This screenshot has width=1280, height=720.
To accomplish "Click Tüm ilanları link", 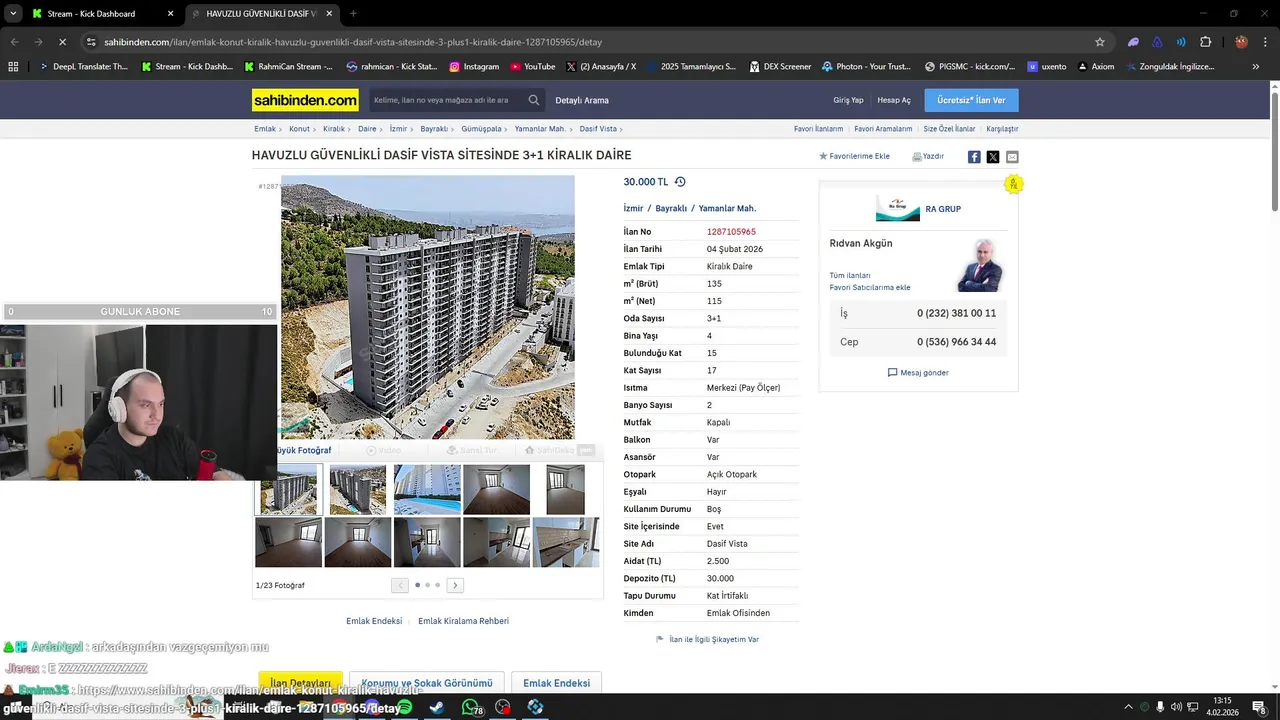I will (x=850, y=275).
